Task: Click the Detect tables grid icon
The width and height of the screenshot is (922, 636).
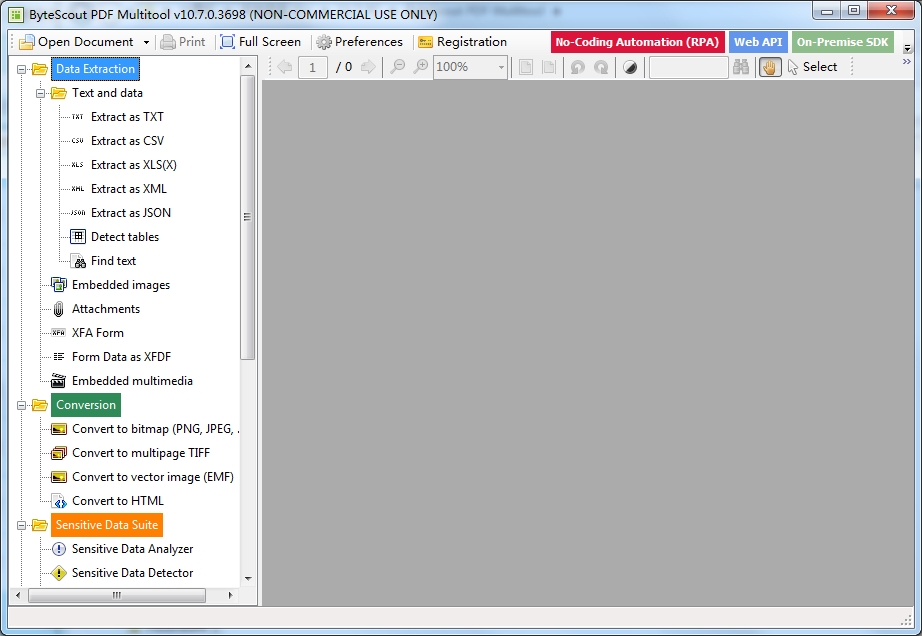Action: pos(78,237)
